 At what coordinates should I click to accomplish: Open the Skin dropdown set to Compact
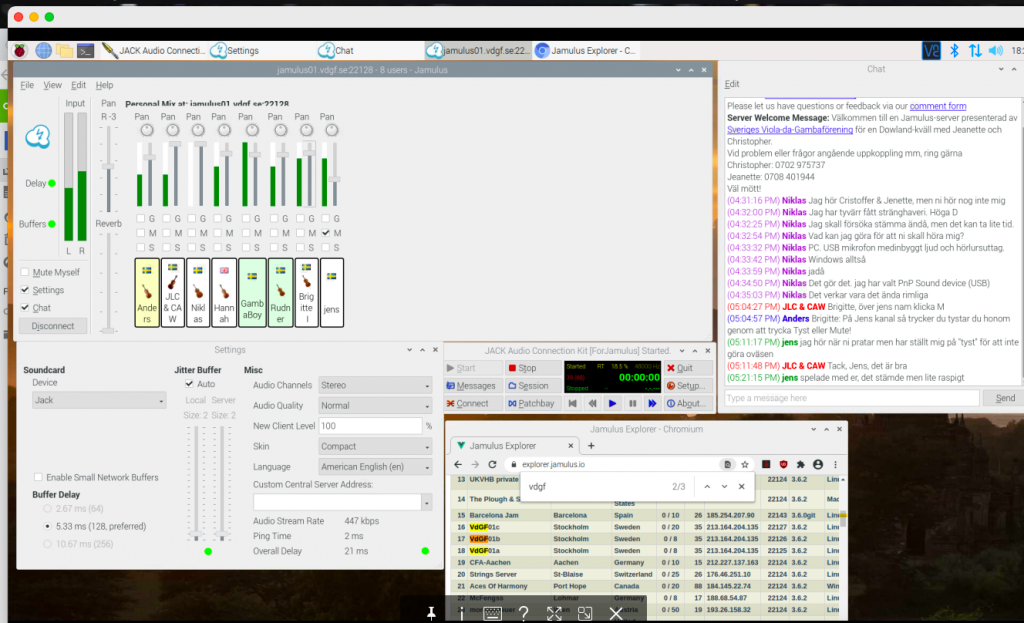point(375,447)
